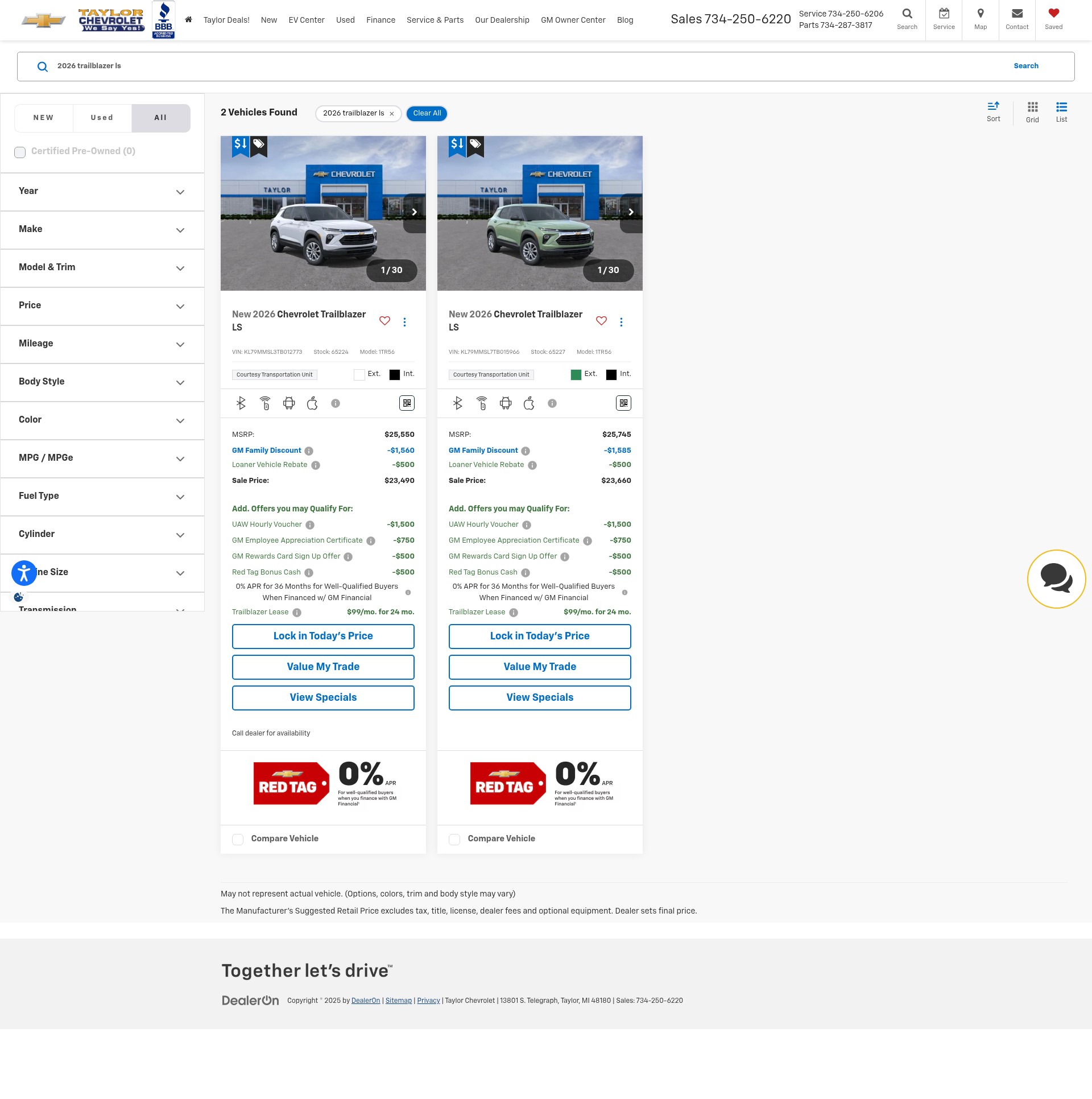Image resolution: width=1092 pixels, height=1099 pixels.
Task: Click GM Family Discount info icon on white Trailblazer
Action: click(x=309, y=451)
